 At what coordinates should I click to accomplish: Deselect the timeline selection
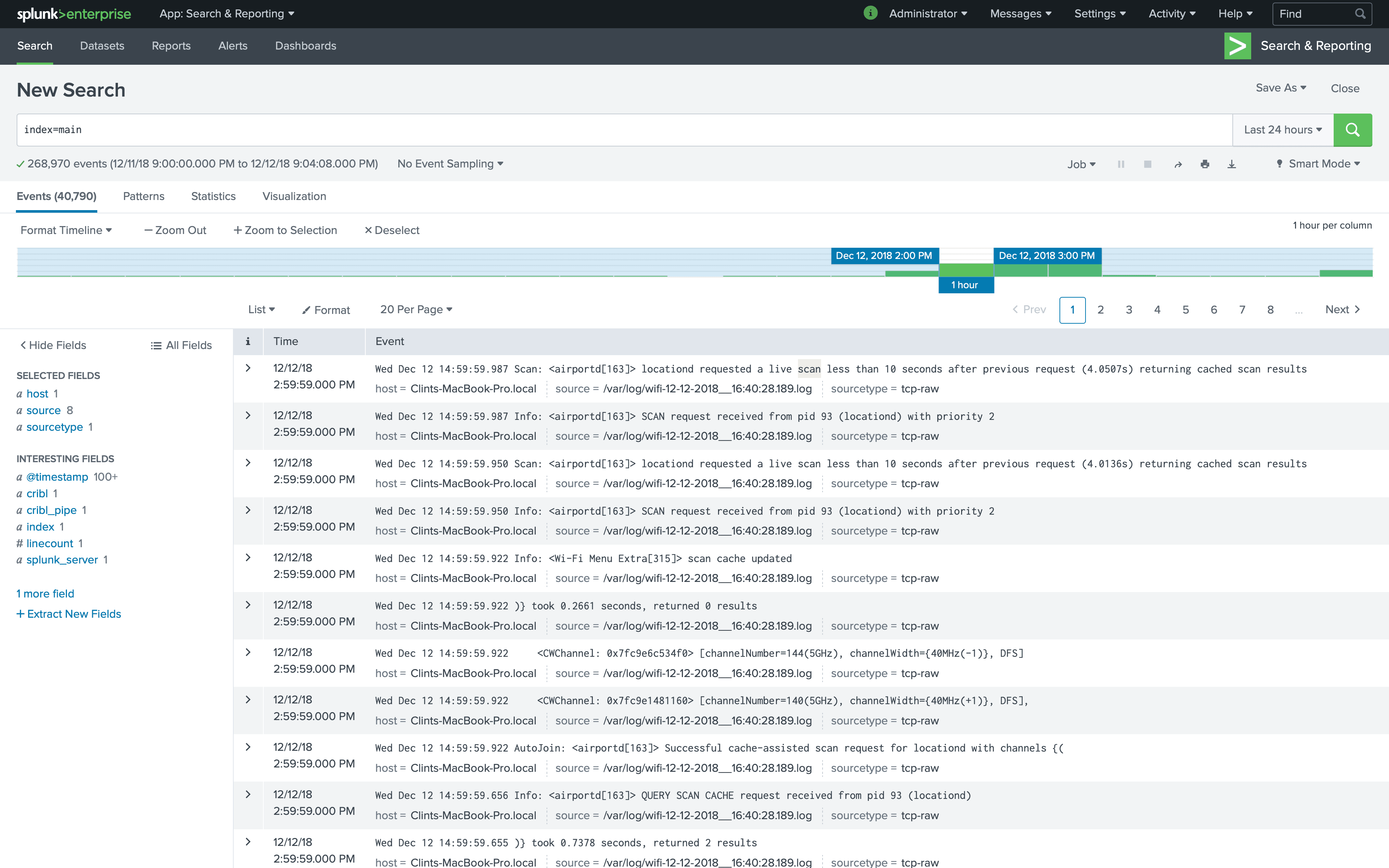click(391, 230)
